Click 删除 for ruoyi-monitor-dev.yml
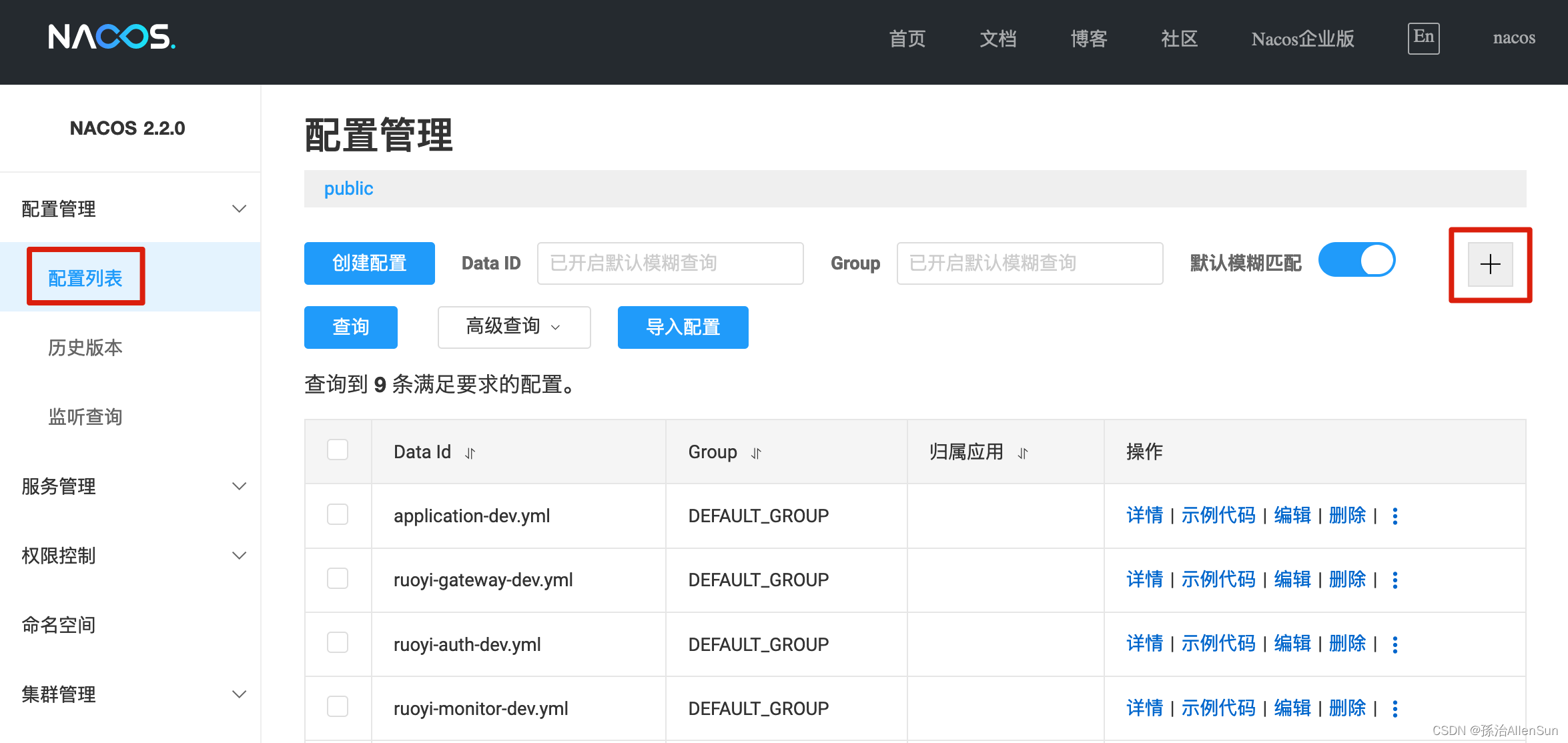This screenshot has width=1568, height=743. (x=1347, y=708)
